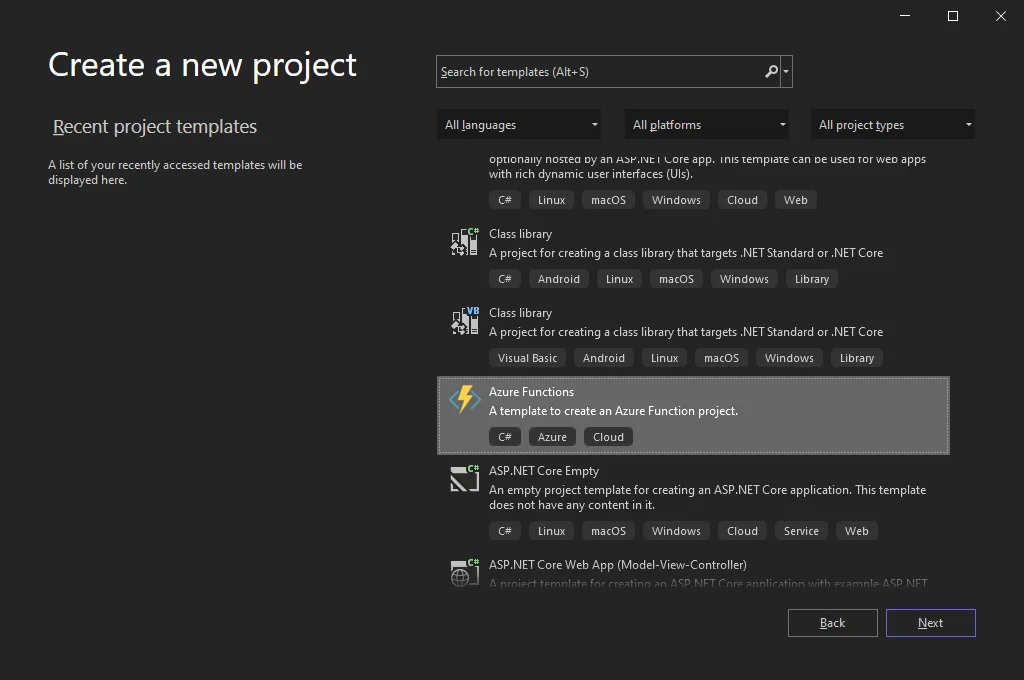The image size is (1024, 680).
Task: Go Back to the previous page
Action: pyautogui.click(x=832, y=623)
